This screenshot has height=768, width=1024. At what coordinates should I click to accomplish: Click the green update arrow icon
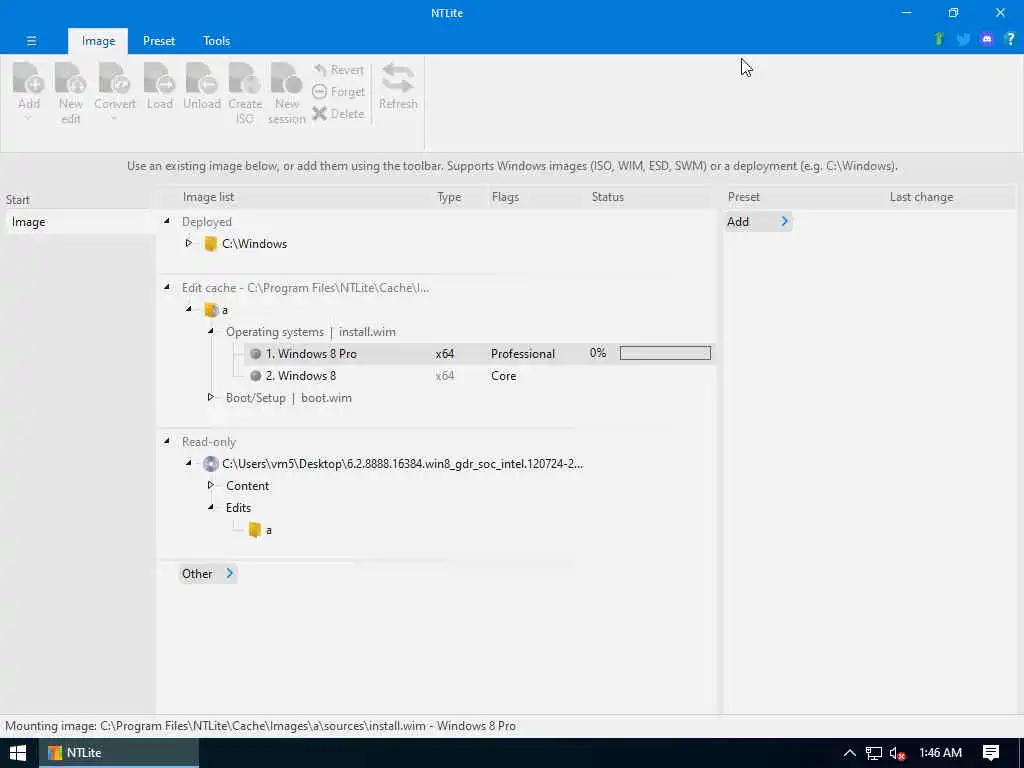[x=938, y=39]
